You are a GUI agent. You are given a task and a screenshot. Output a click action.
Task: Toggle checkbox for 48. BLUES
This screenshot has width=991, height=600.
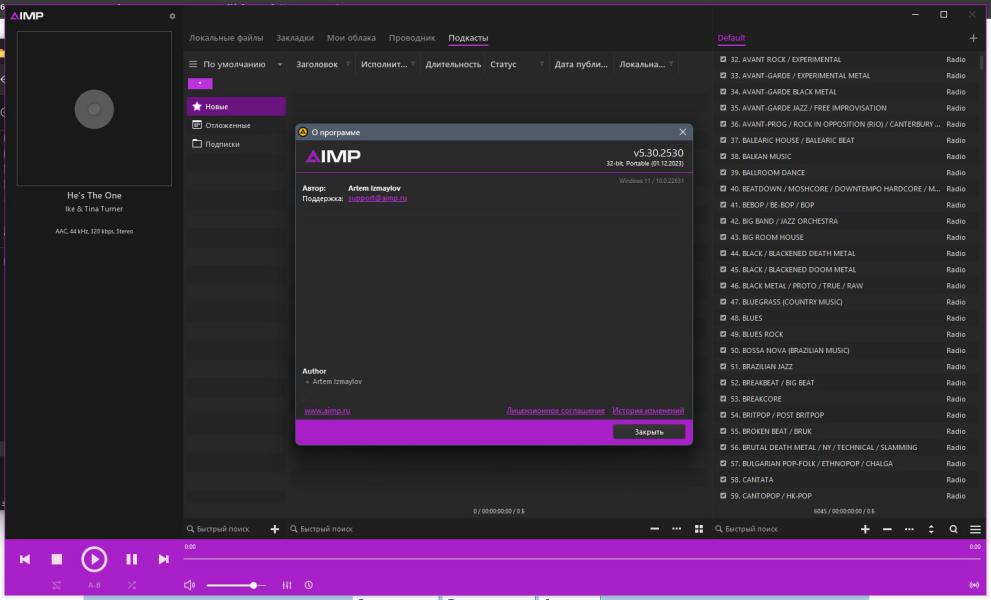coord(723,318)
